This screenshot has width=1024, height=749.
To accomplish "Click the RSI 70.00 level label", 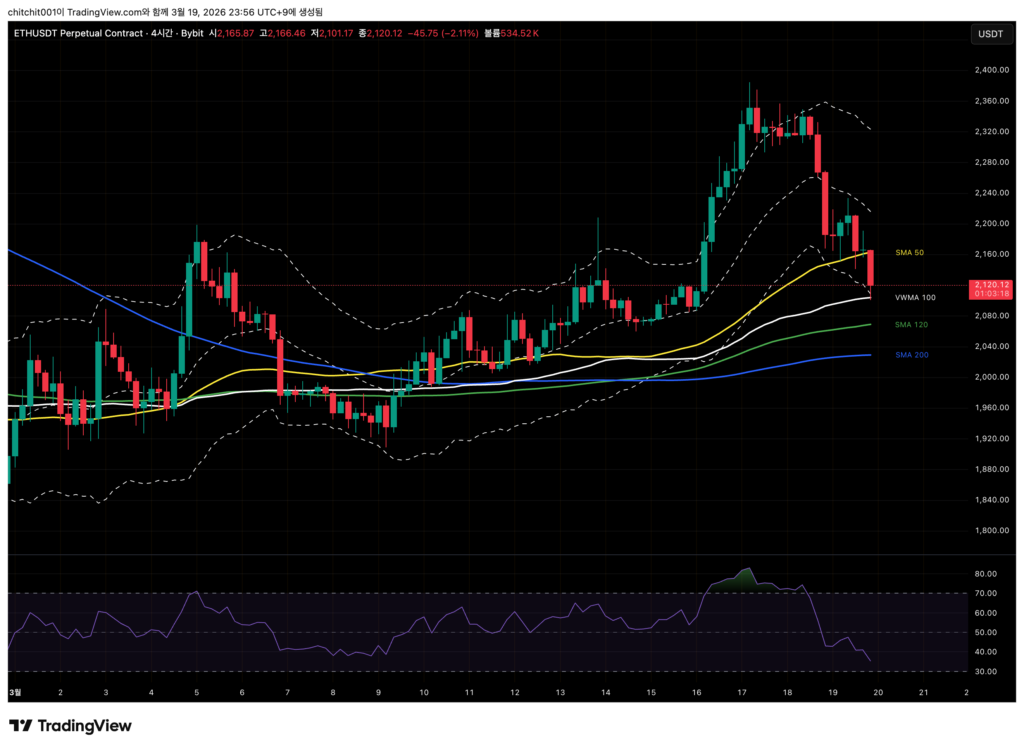I will coord(988,594).
